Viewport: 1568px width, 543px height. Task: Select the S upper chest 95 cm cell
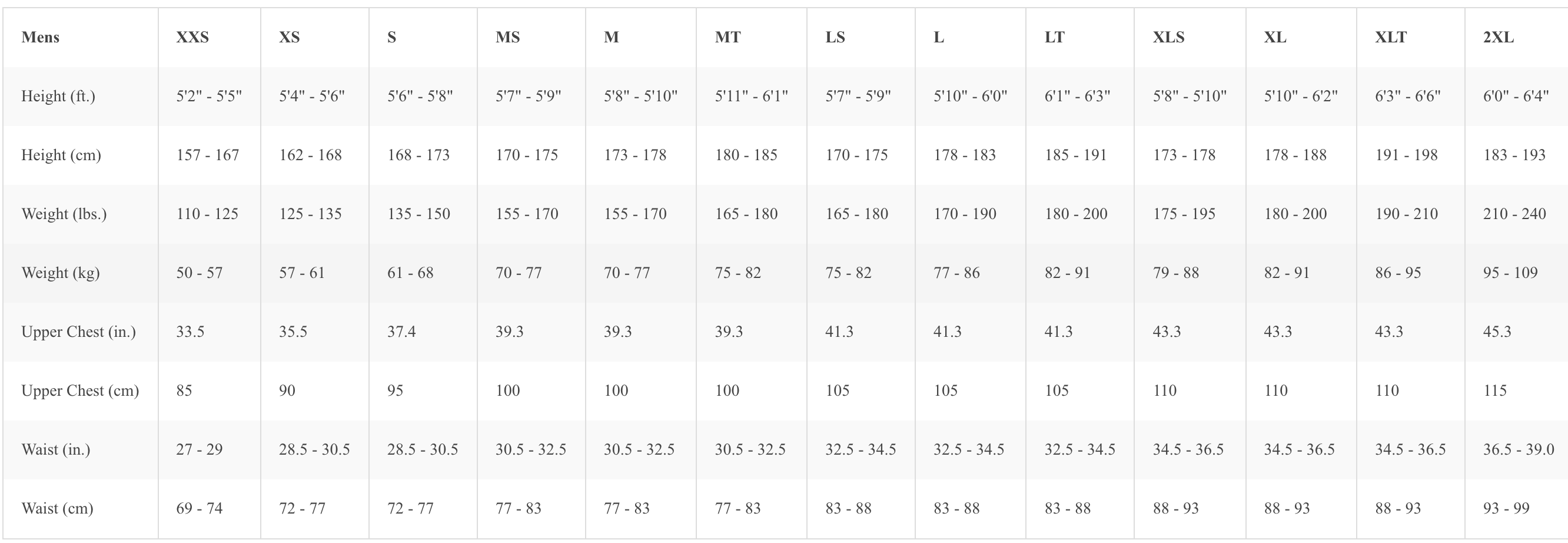395,391
